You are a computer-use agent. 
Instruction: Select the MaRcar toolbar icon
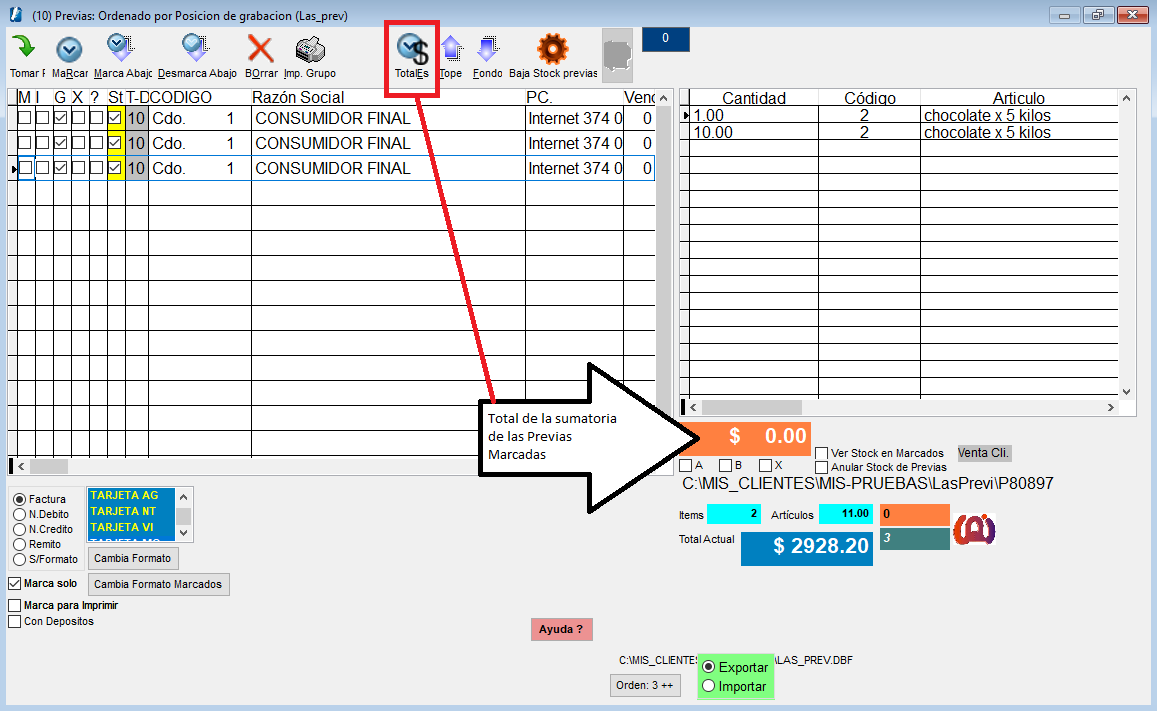click(69, 49)
